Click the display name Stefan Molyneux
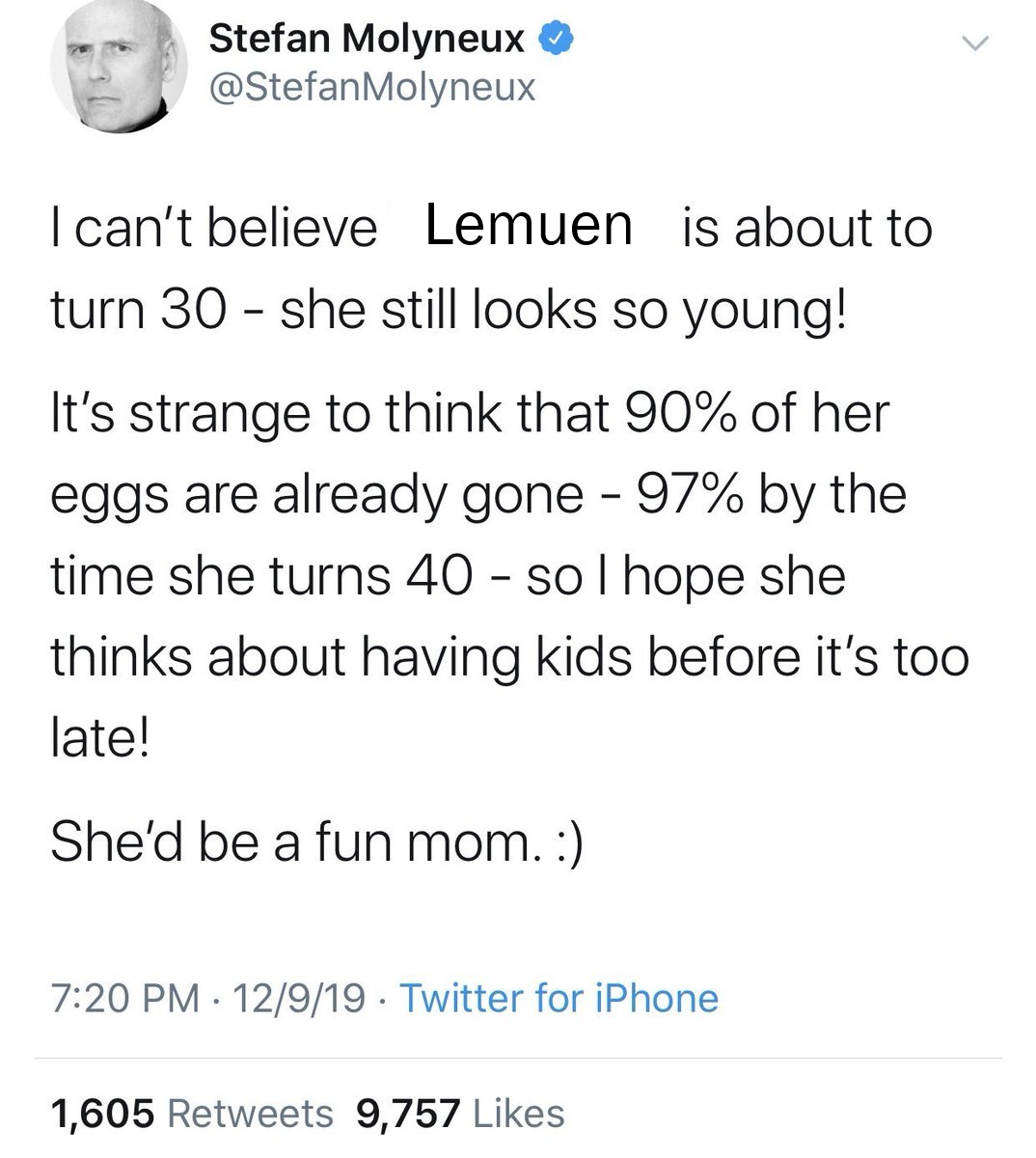Screen dimensions: 1036x1158 point(367,40)
